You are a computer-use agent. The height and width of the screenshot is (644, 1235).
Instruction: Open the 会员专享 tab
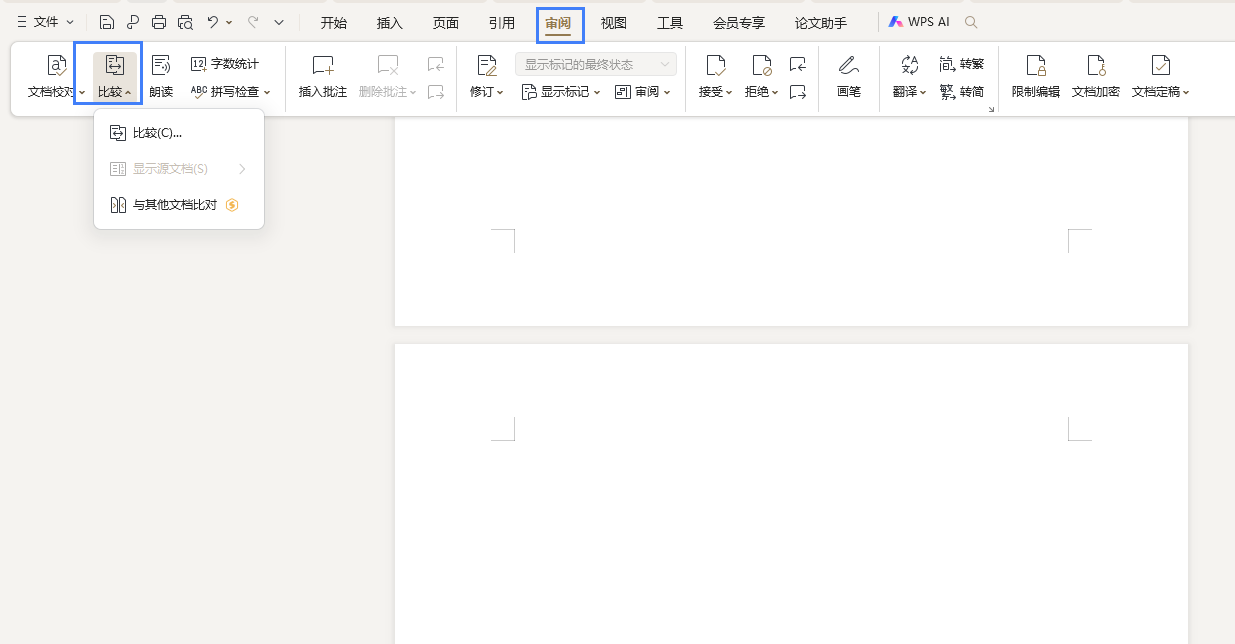click(x=739, y=23)
